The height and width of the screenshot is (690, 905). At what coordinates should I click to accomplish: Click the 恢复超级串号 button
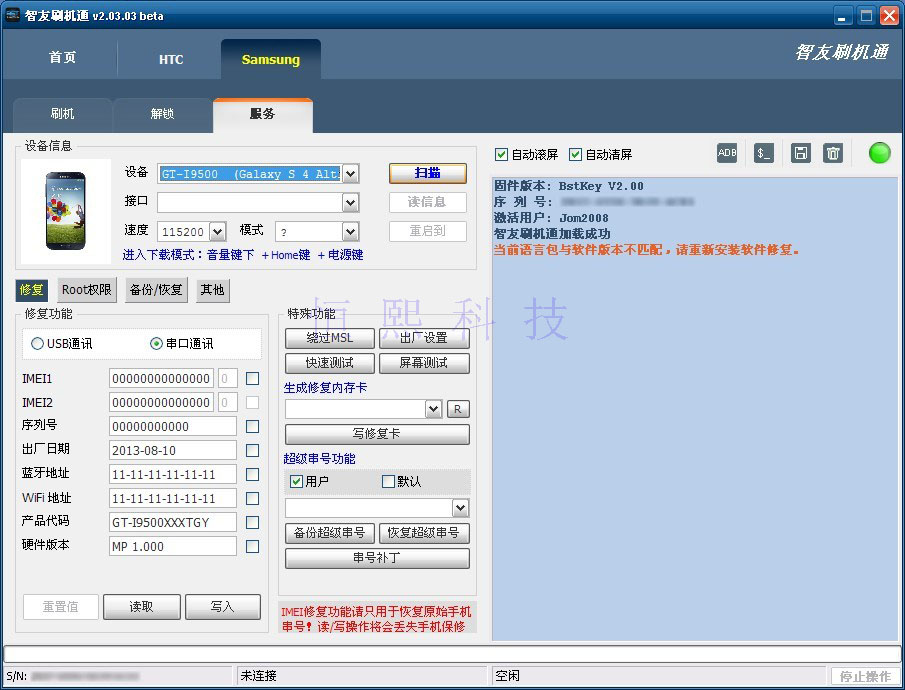(424, 533)
